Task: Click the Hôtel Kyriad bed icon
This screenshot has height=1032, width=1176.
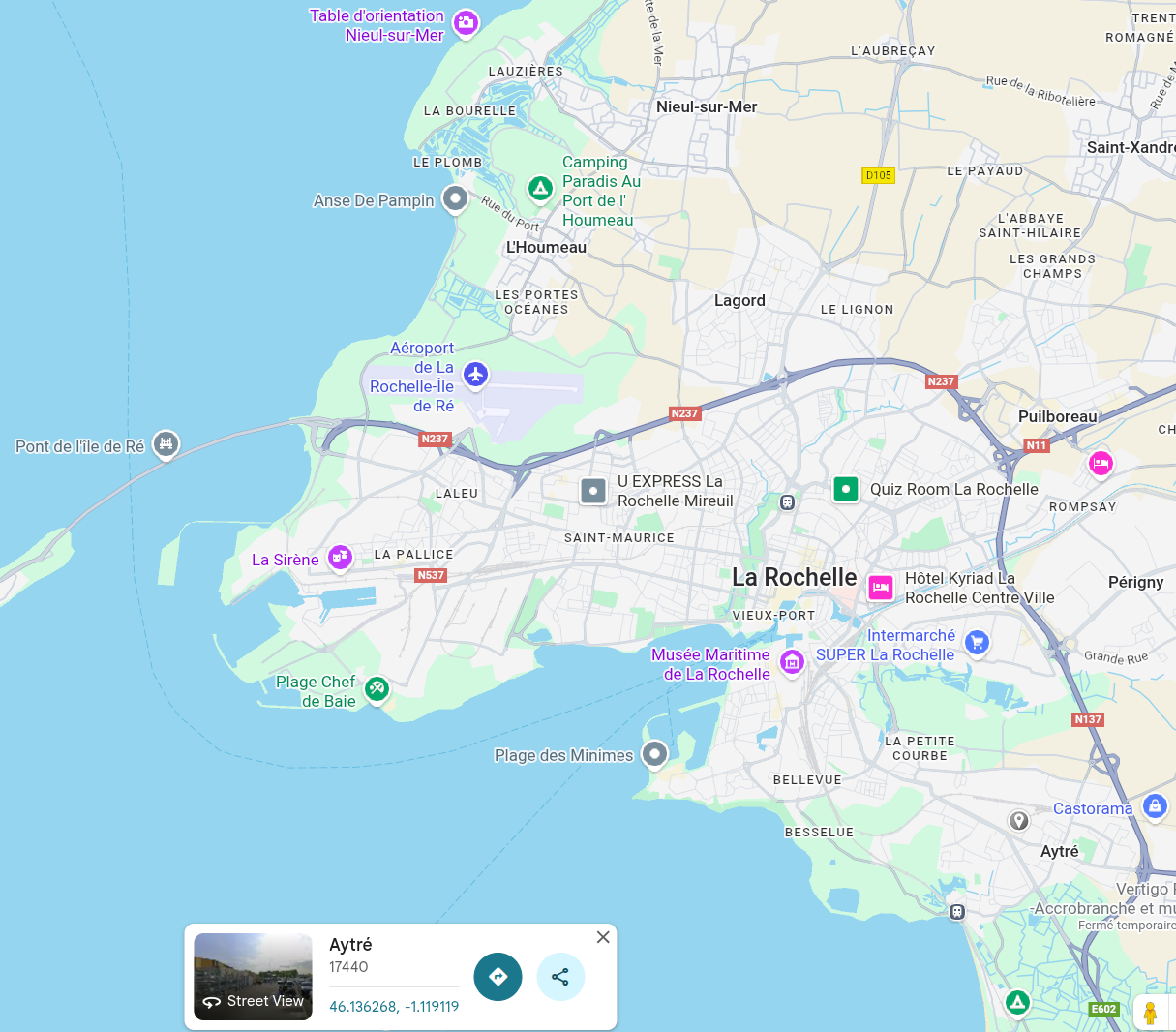Action: [x=880, y=588]
